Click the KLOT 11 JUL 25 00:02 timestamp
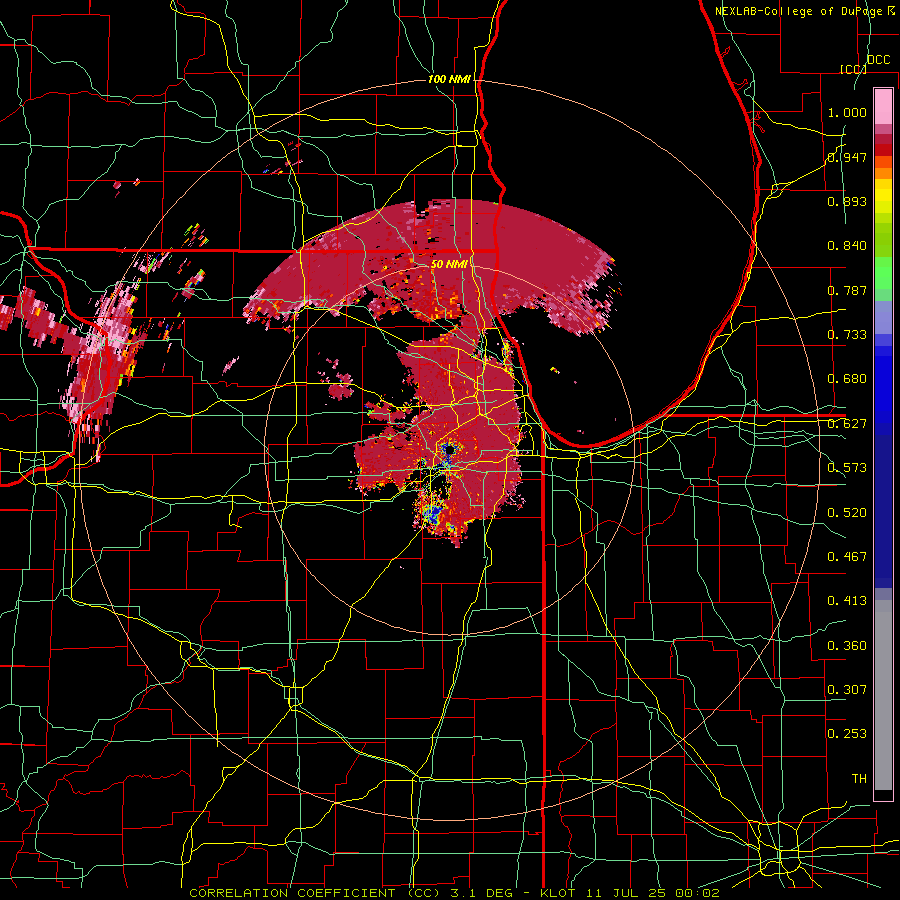This screenshot has width=900, height=900. (x=630, y=893)
